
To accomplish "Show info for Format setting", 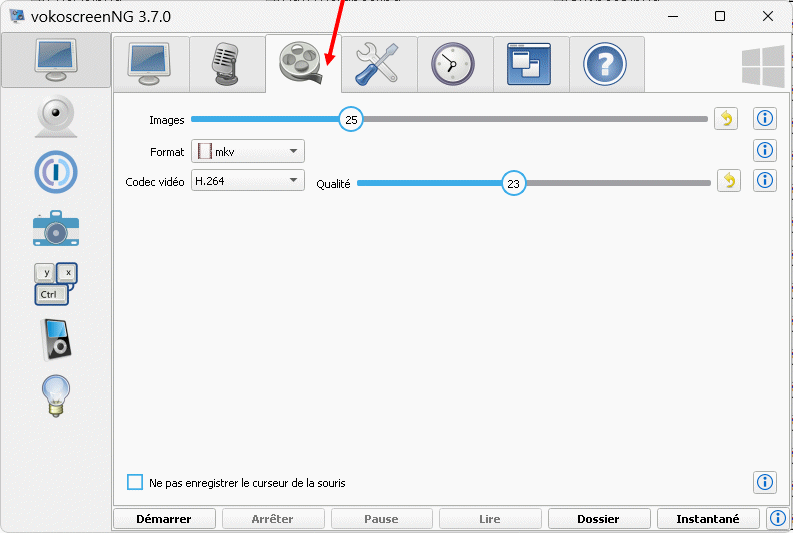I will [x=765, y=150].
